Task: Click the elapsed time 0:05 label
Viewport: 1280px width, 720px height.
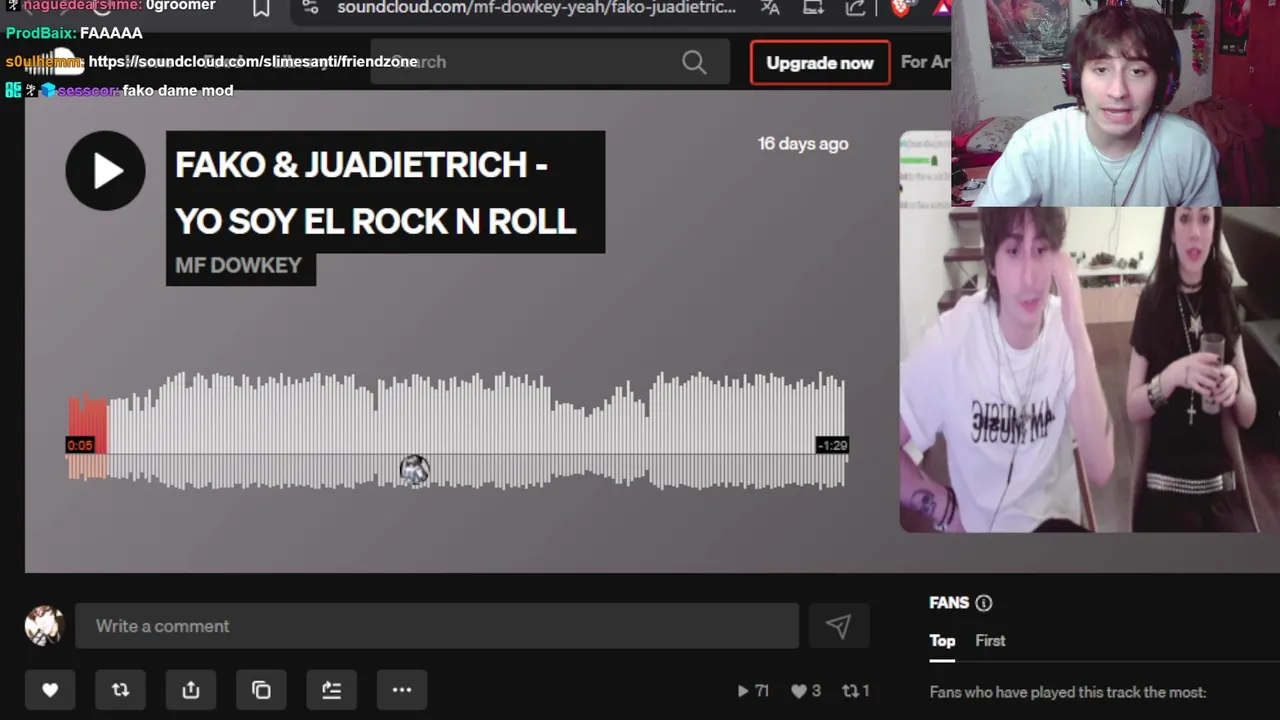Action: [x=80, y=445]
